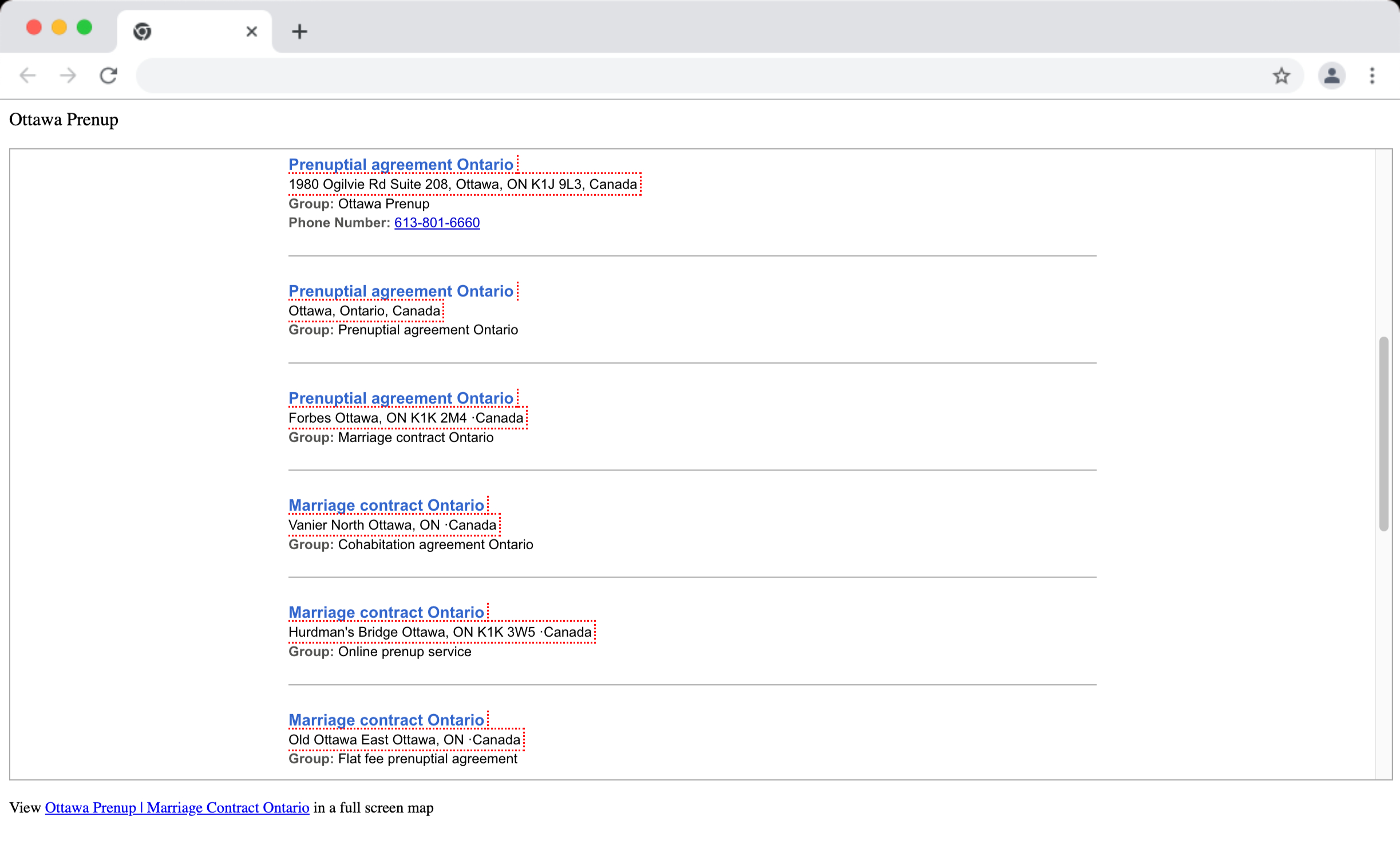Close the current browser tab
The width and height of the screenshot is (1400, 863).
(x=251, y=31)
